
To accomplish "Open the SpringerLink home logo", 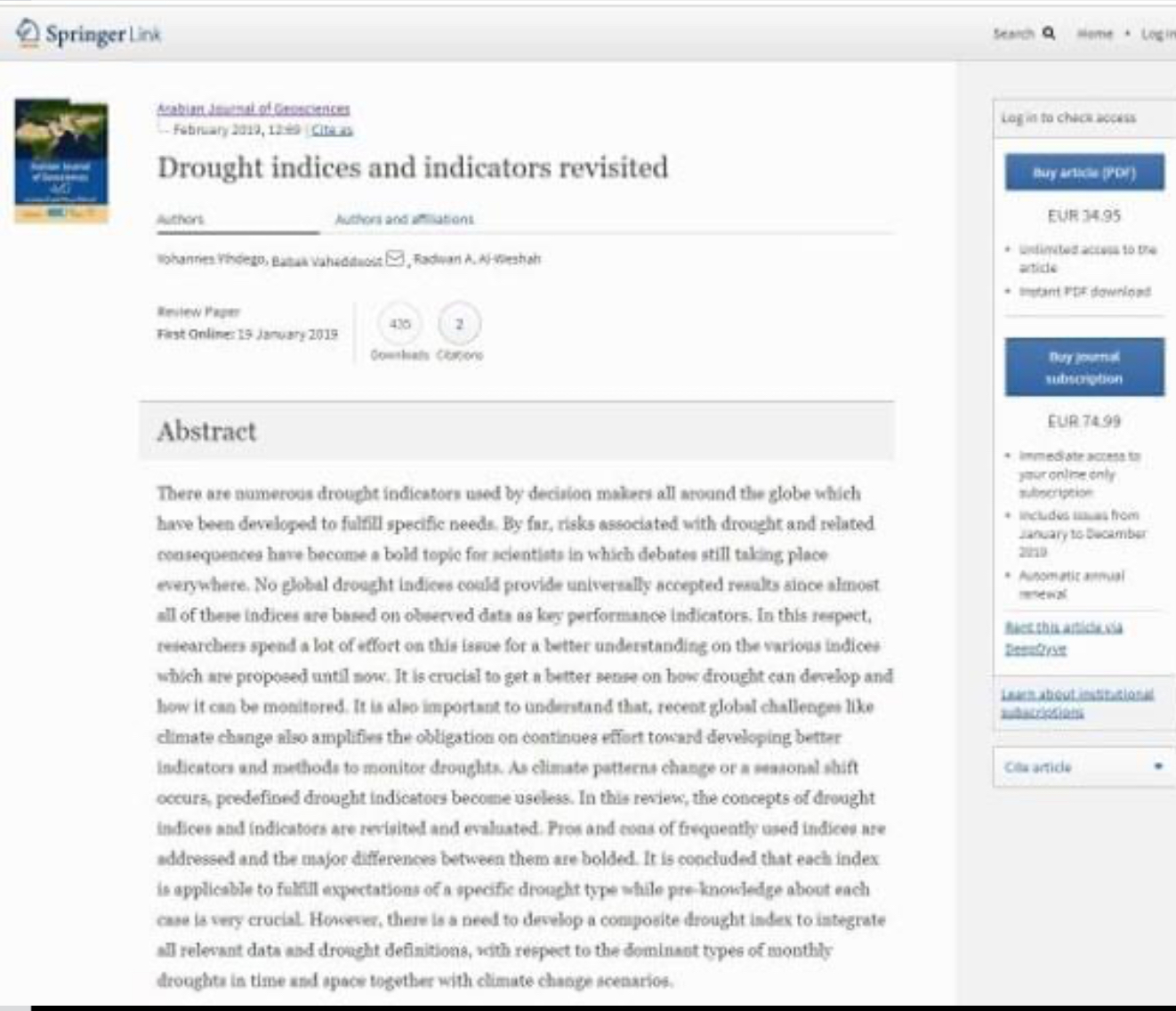I will [x=88, y=34].
